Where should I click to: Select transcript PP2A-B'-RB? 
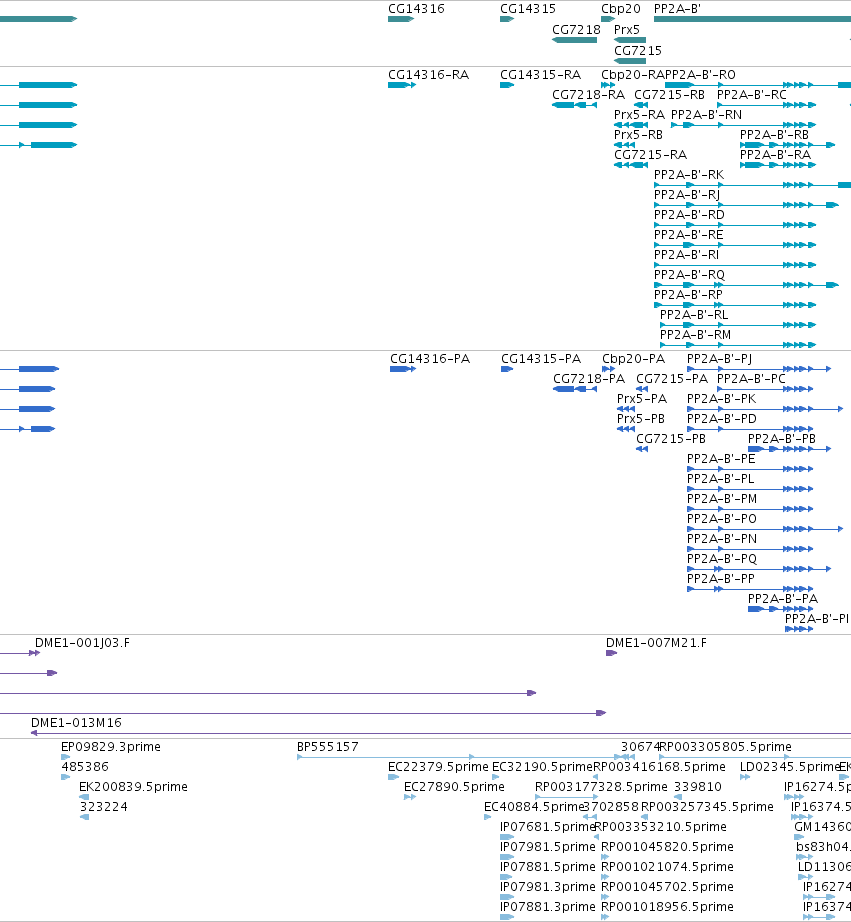click(x=775, y=135)
